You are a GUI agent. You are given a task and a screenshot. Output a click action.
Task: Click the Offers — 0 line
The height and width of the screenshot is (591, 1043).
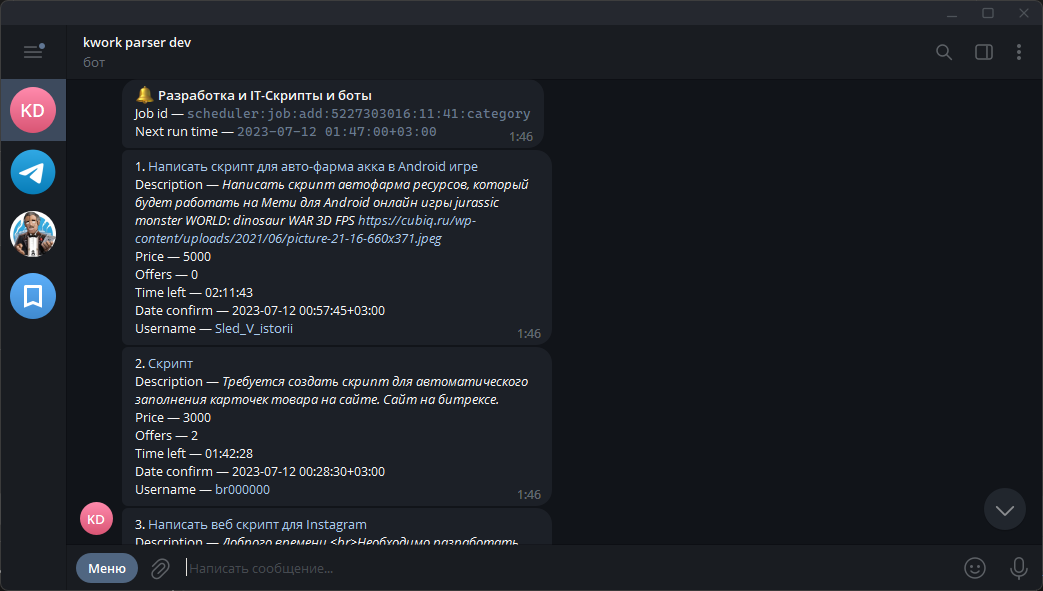tap(166, 274)
